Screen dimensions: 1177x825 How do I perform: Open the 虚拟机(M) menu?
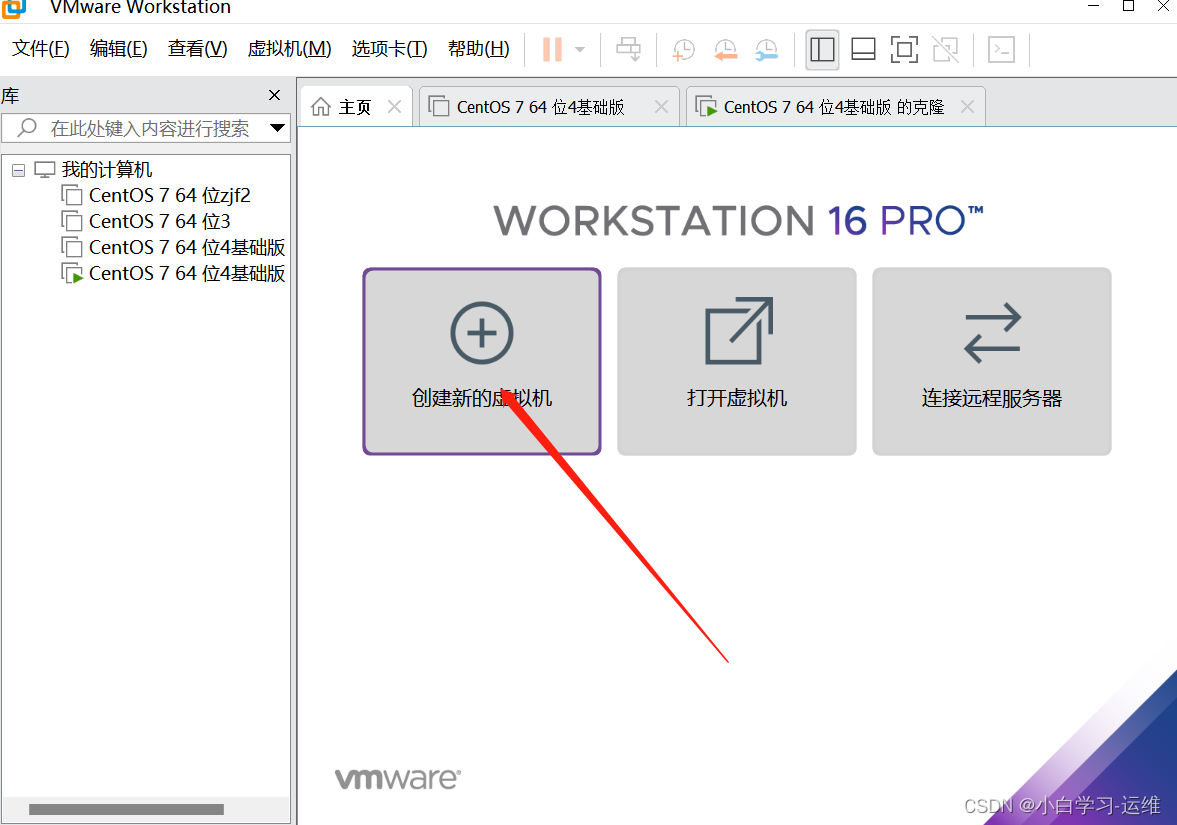pos(289,49)
